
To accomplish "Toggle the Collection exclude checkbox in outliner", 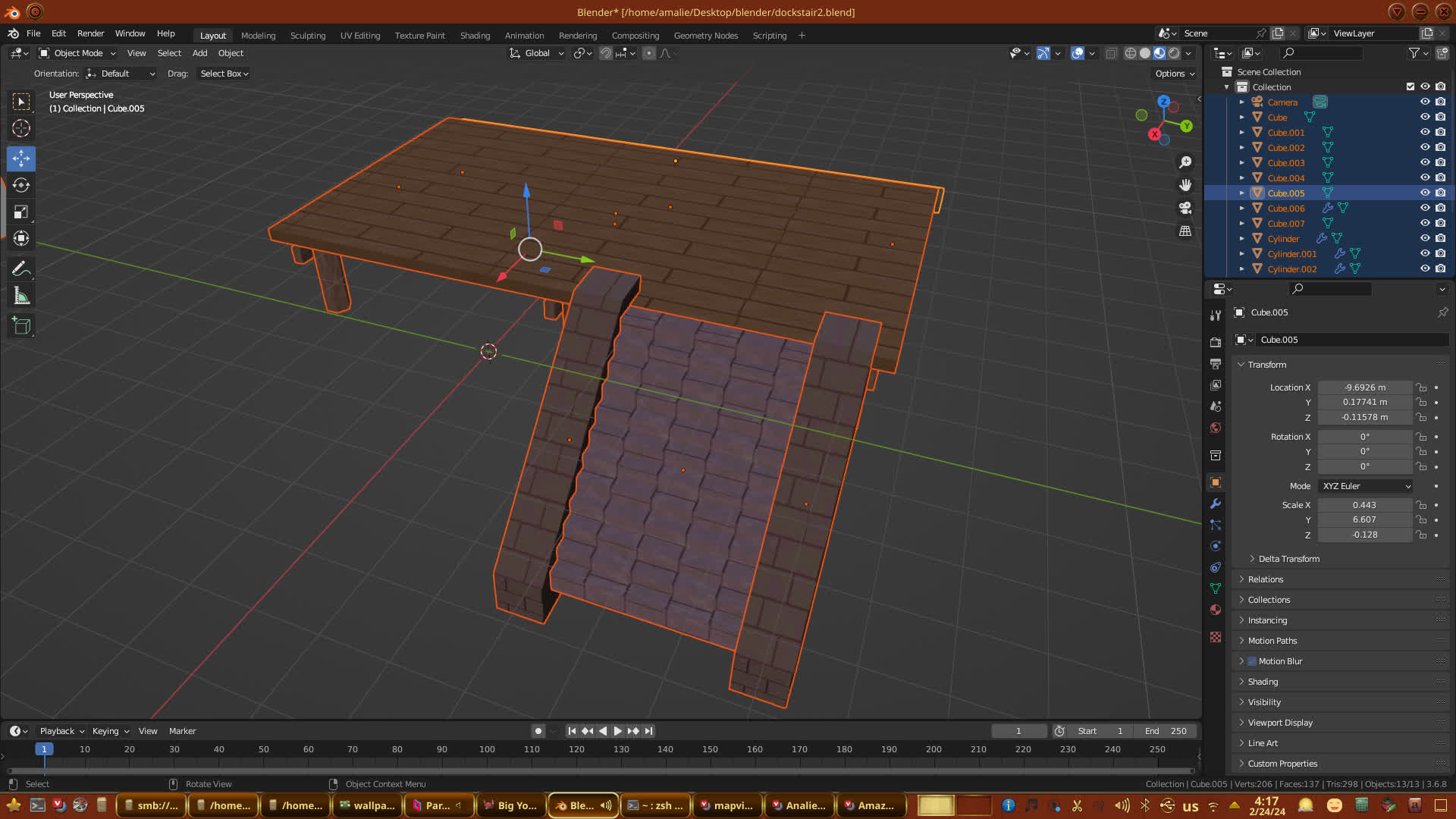I will point(1410,86).
